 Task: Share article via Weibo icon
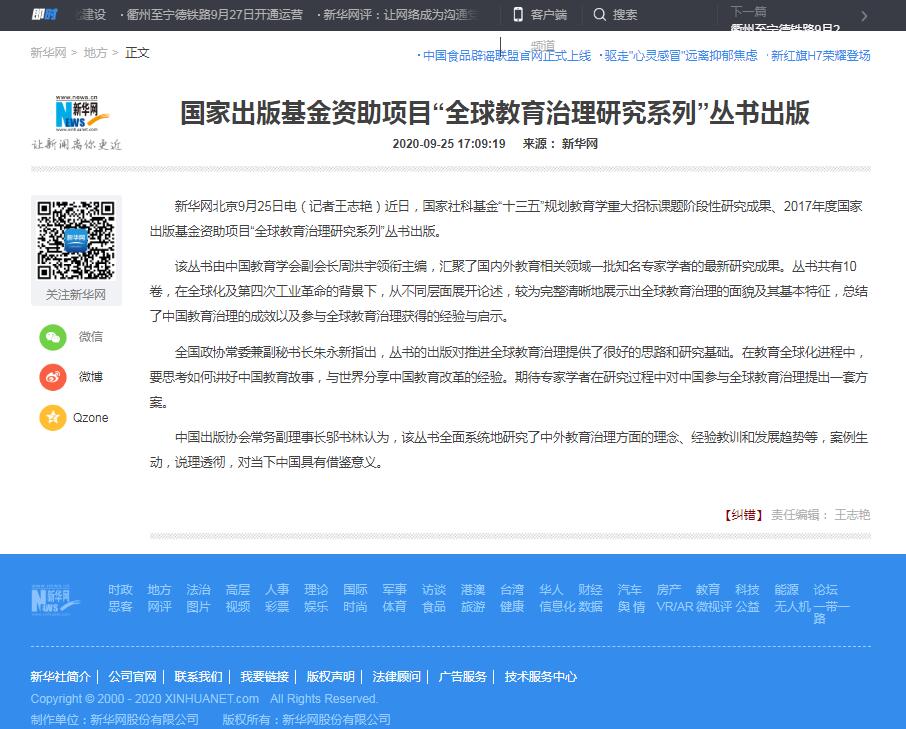(x=53, y=377)
